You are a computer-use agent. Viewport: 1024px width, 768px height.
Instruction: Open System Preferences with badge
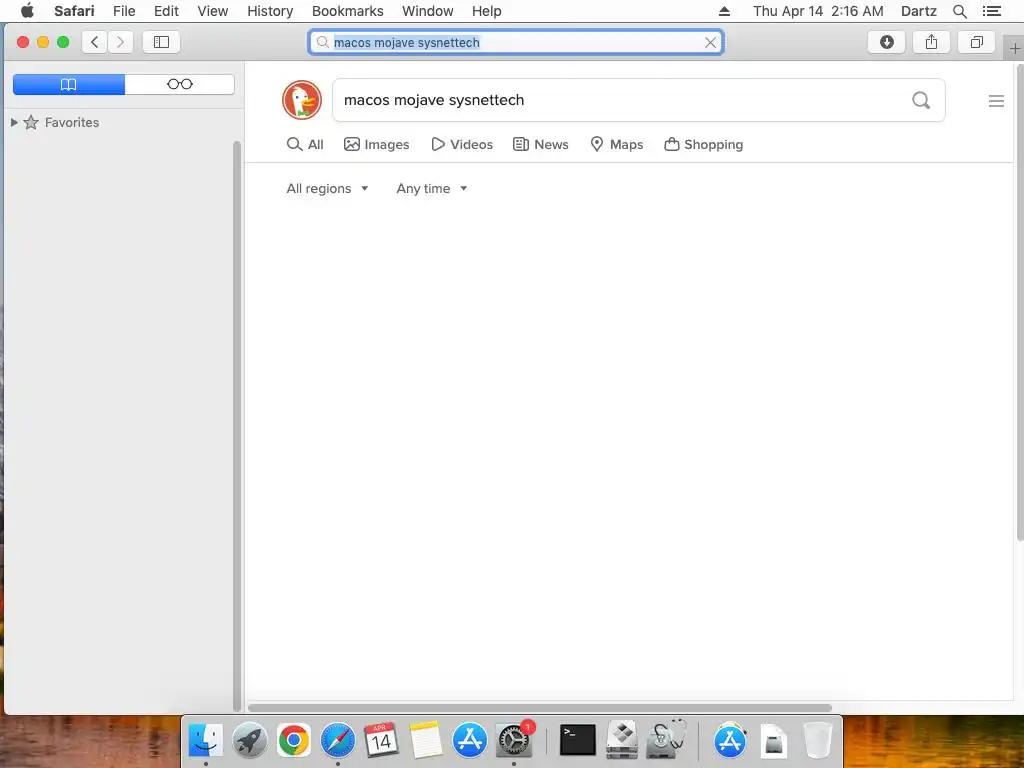point(514,740)
